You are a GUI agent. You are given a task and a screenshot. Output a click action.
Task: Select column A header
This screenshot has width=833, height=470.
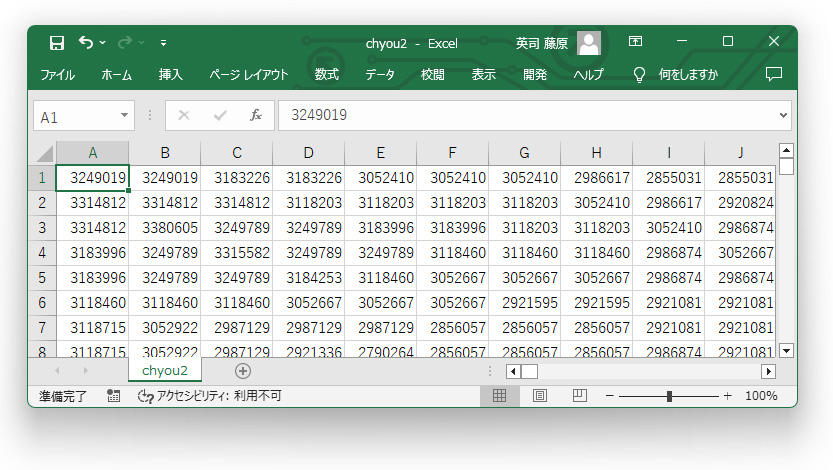(x=92, y=153)
